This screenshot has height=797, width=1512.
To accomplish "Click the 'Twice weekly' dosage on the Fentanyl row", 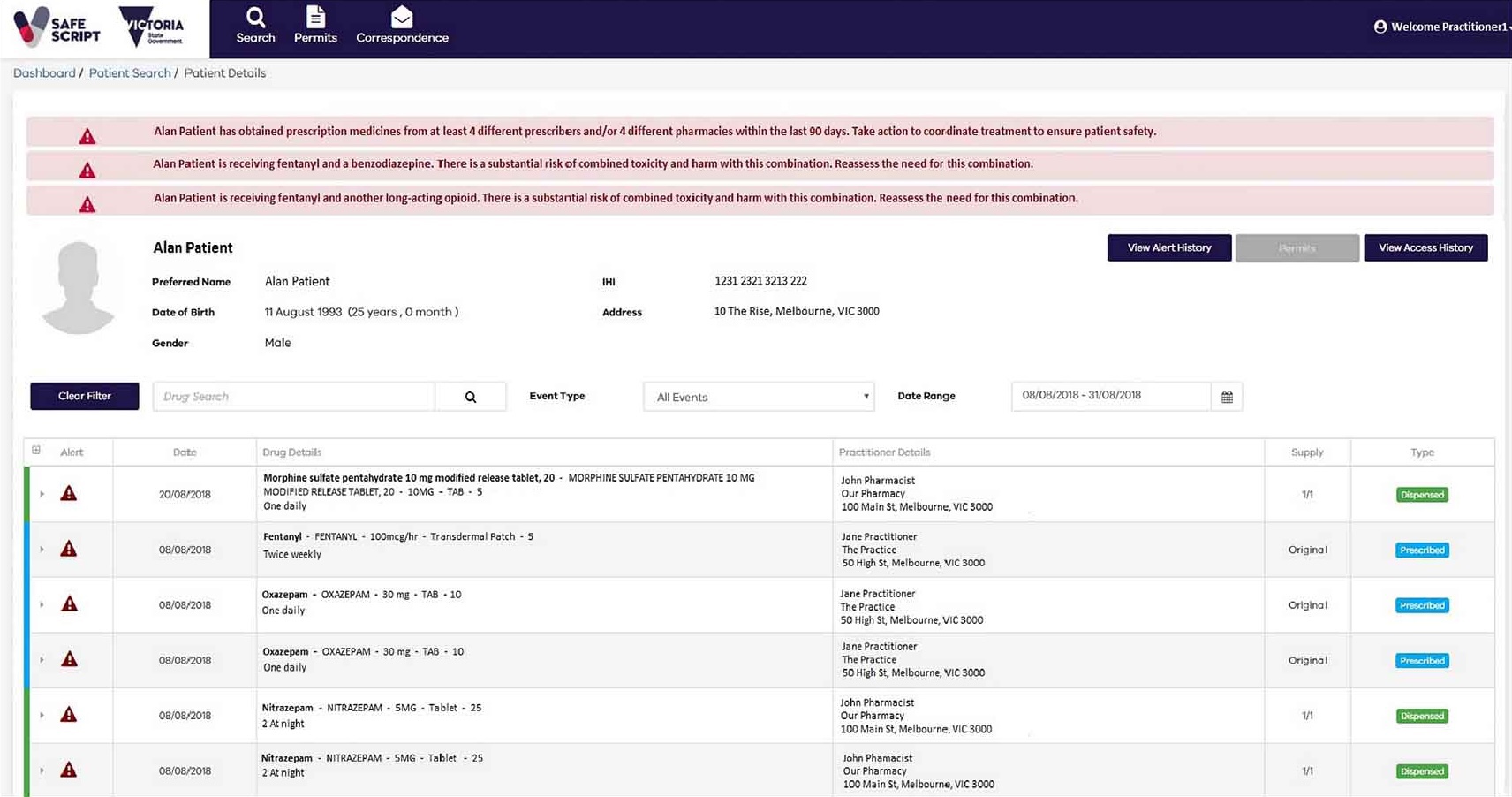I will 292,554.
